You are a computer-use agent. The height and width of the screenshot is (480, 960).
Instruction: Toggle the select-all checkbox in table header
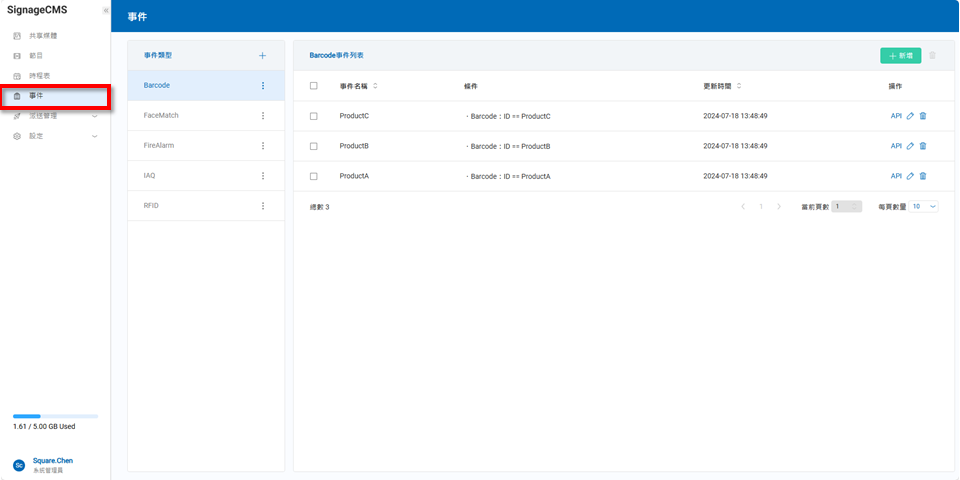[314, 86]
